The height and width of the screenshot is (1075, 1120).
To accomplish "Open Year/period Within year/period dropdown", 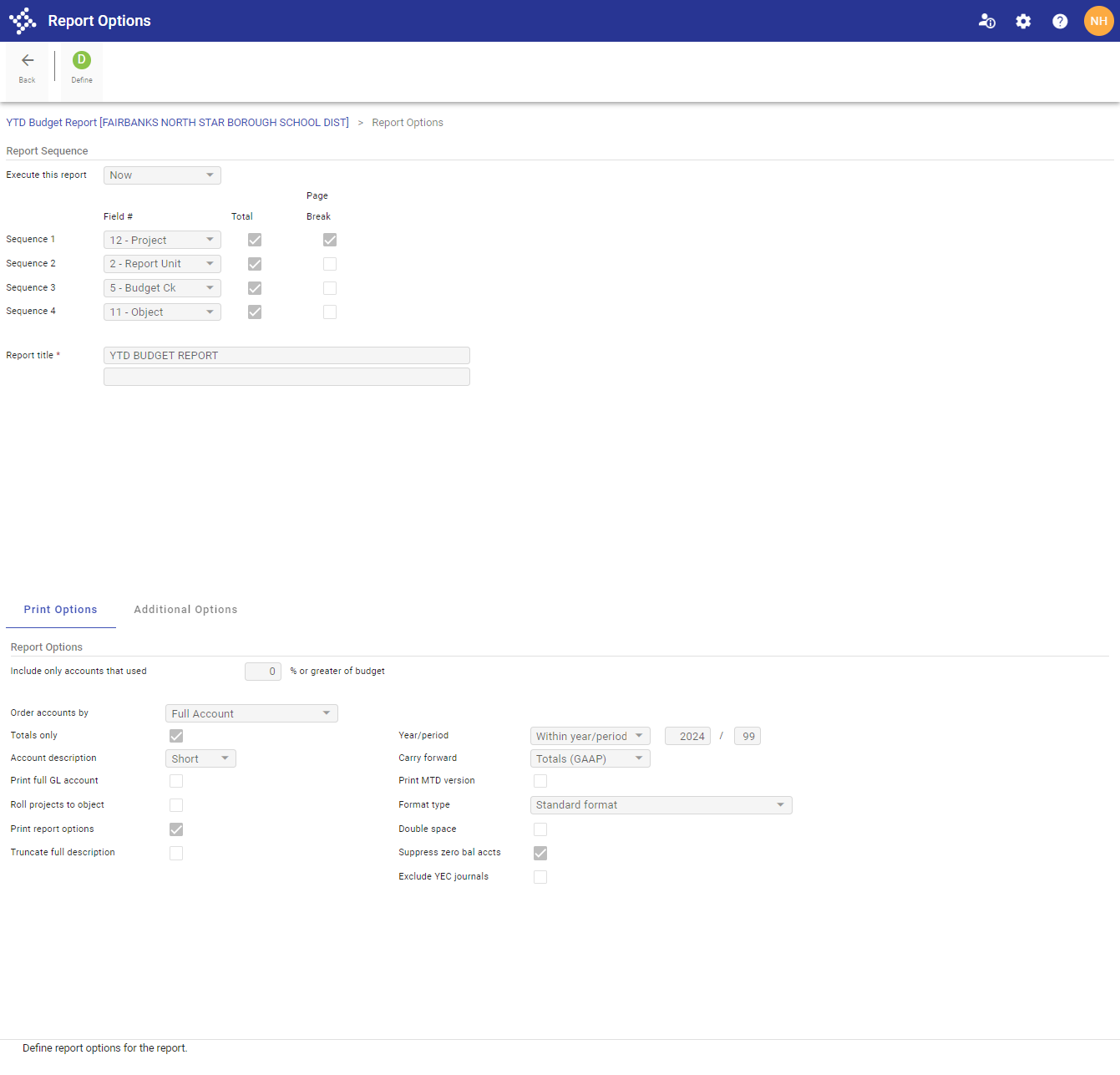I will click(590, 736).
